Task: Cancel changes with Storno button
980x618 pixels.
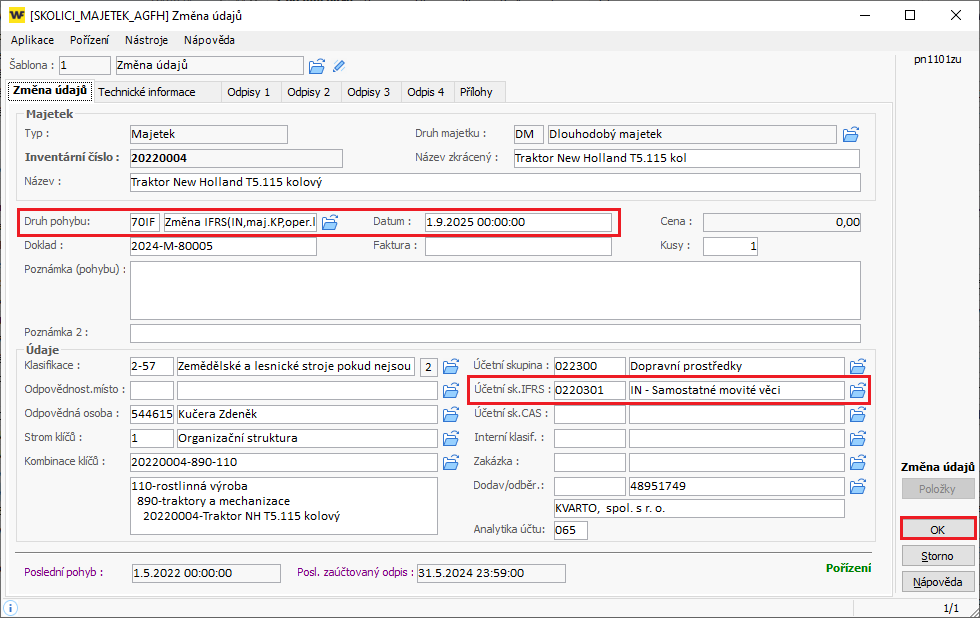Action: 938,555
